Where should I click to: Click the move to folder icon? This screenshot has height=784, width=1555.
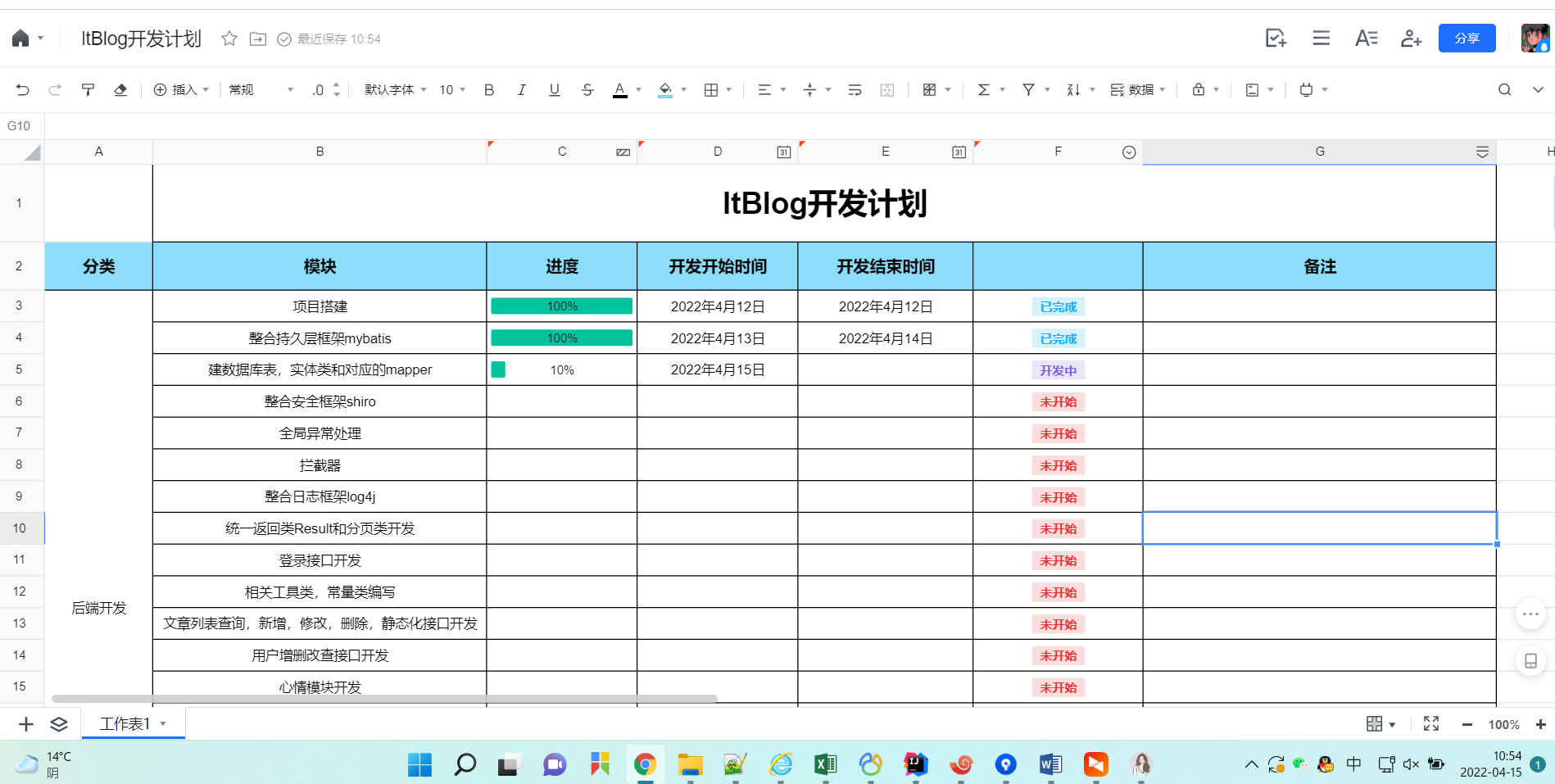258,39
